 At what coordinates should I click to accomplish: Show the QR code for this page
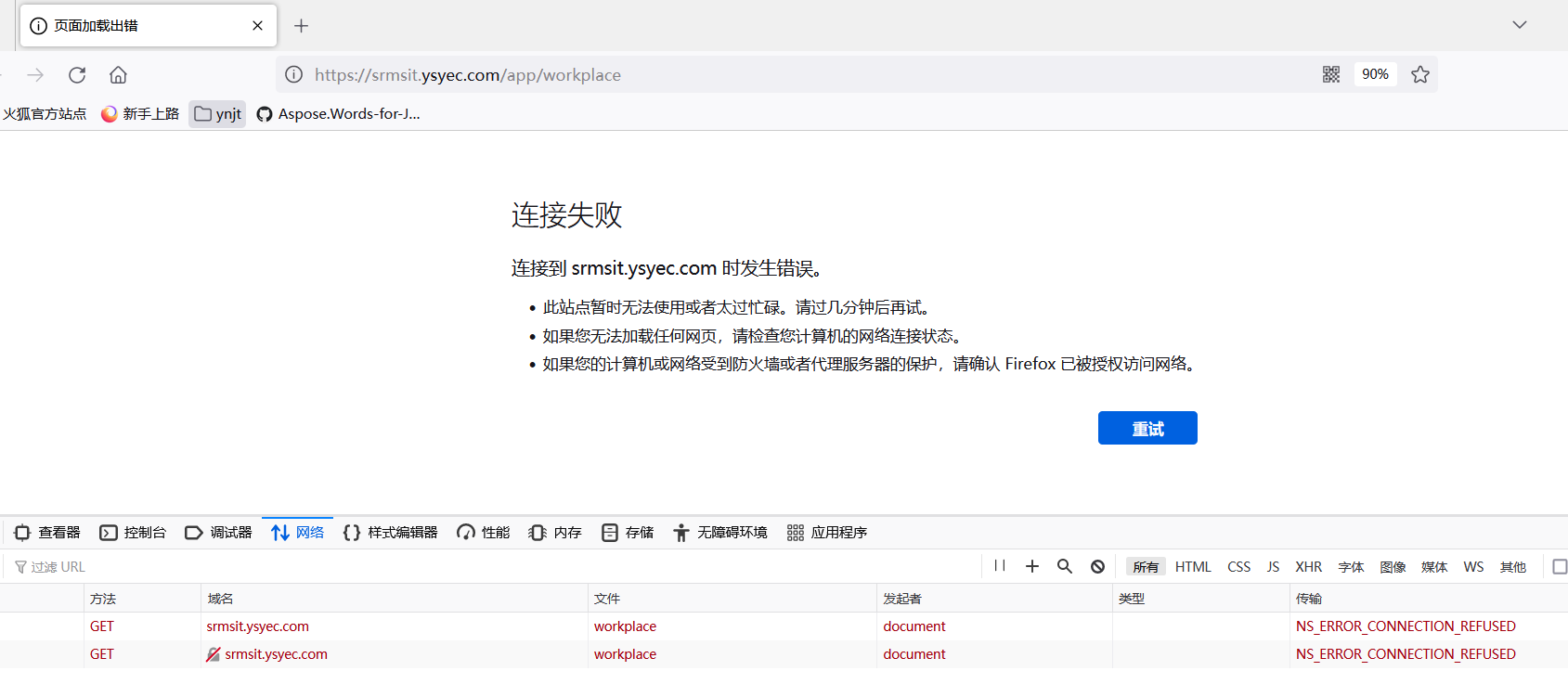[1331, 74]
